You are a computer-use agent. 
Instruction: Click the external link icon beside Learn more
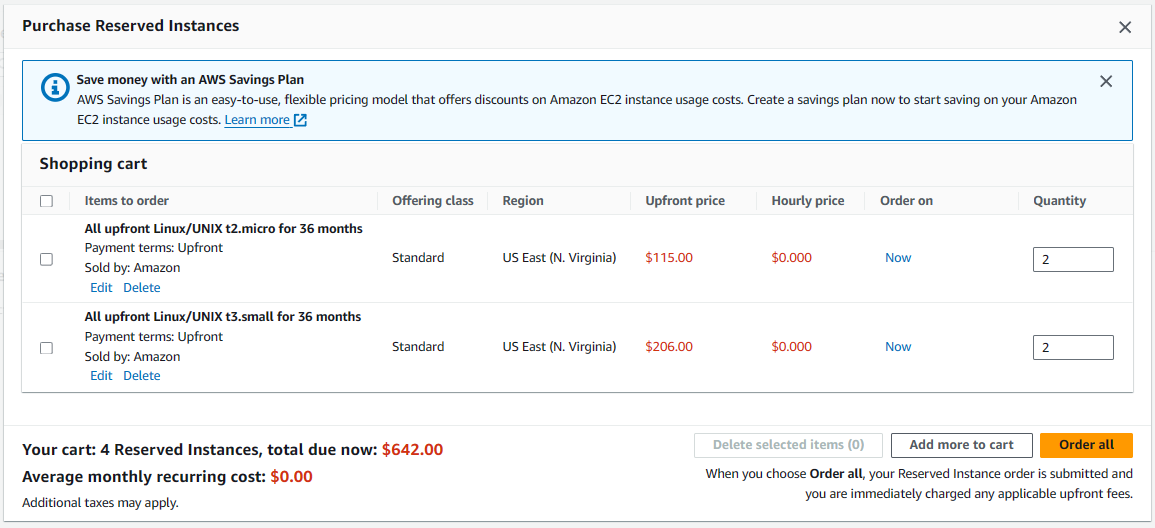point(300,120)
